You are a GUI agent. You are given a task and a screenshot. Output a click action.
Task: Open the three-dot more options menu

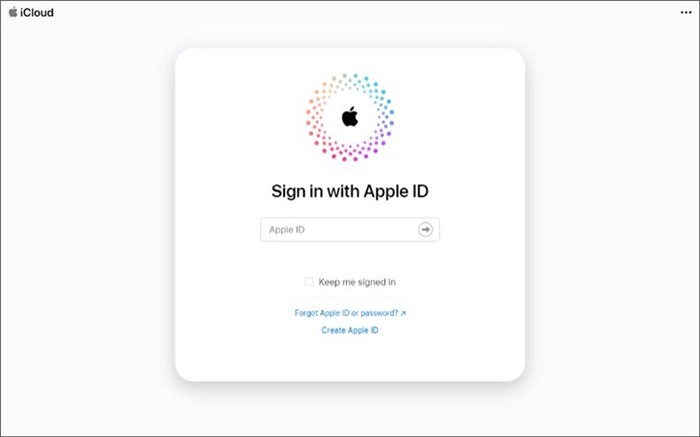[686, 12]
